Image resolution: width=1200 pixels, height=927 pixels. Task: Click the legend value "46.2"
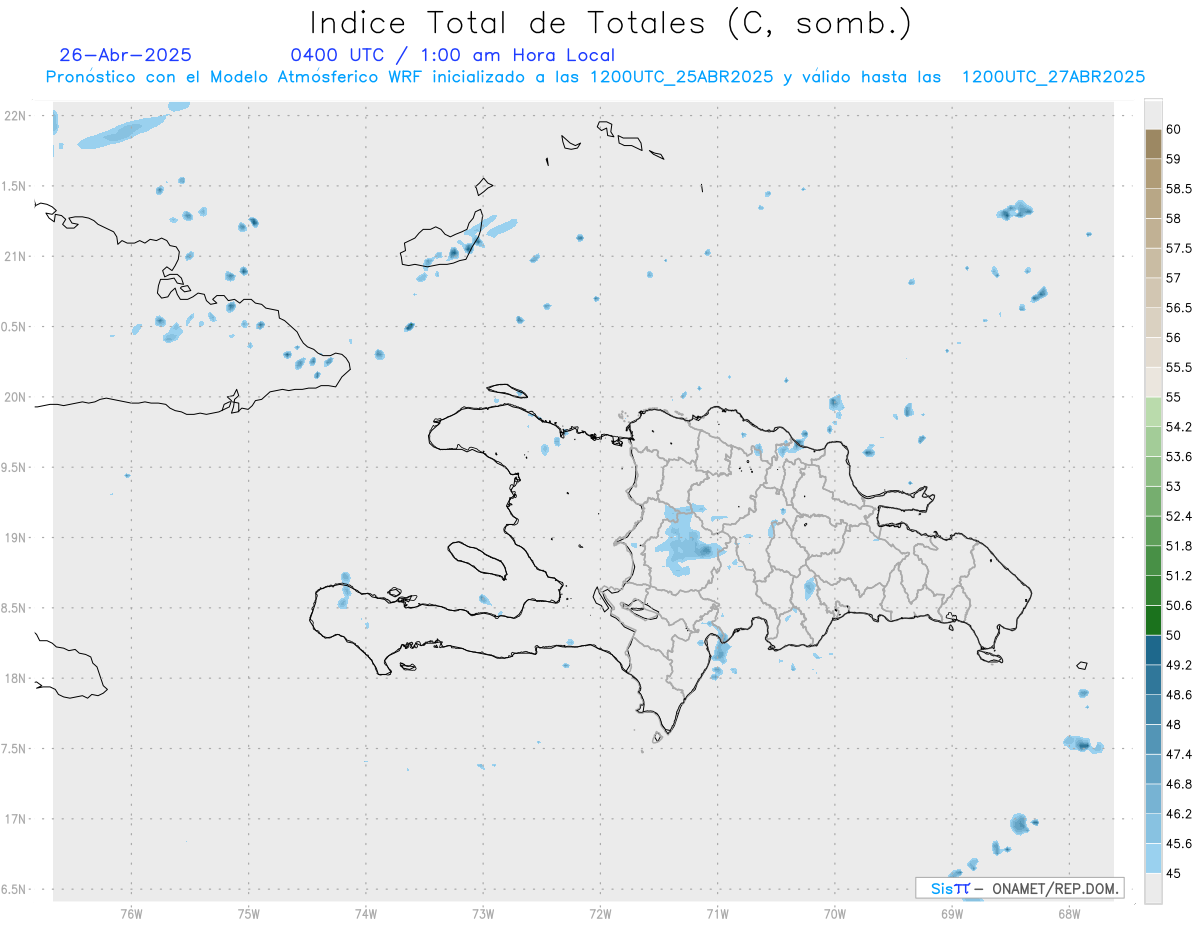1179,813
